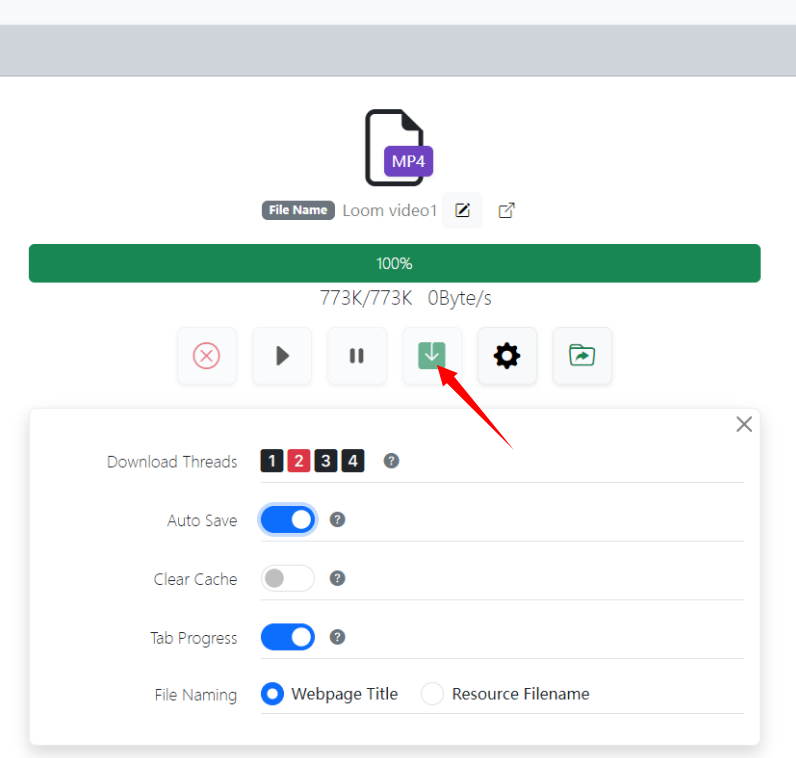Open settings with the gear icon
The width and height of the screenshot is (796, 758).
[507, 356]
